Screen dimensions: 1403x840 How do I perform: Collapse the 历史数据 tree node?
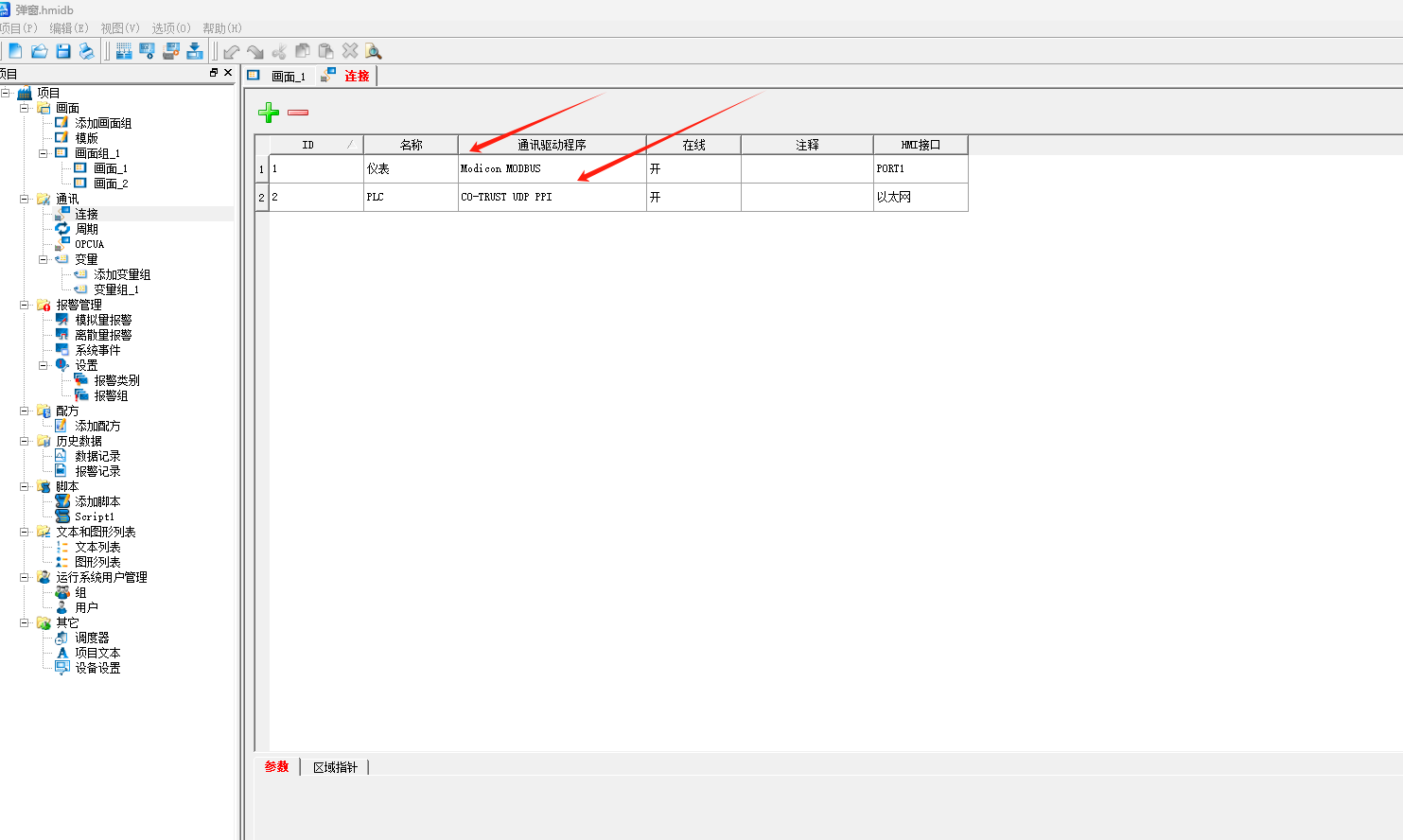coord(25,441)
